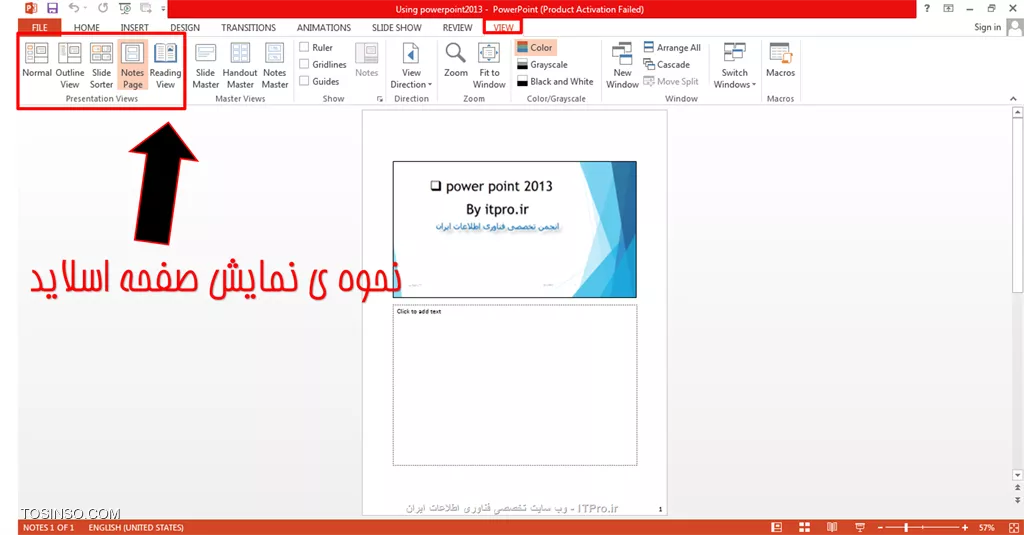The image size is (1024, 535).
Task: Go to previous slide double-arrow button
Action: point(1017,488)
